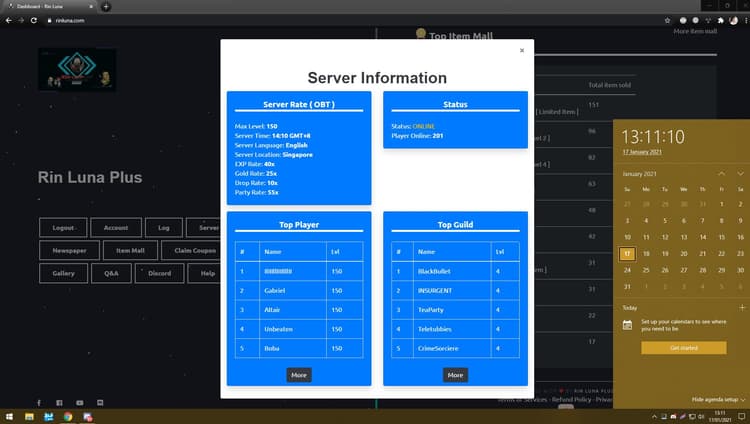Reload the page in the browser
The image size is (750, 424).
35,21
